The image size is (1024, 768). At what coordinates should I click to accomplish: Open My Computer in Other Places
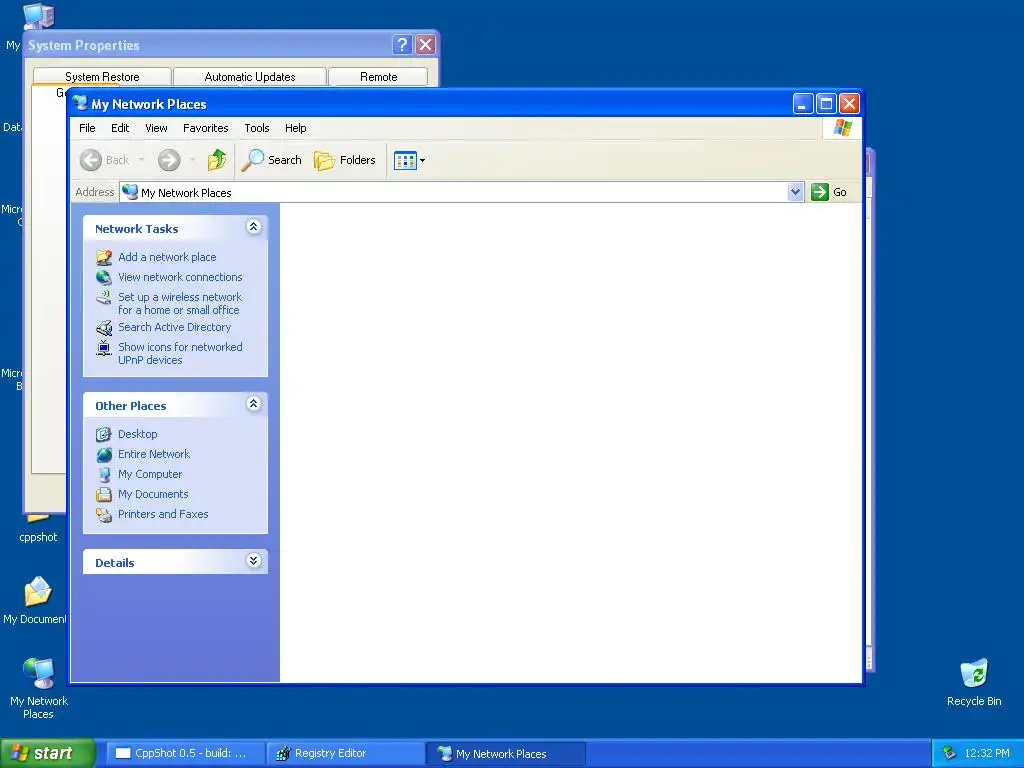[x=150, y=474]
